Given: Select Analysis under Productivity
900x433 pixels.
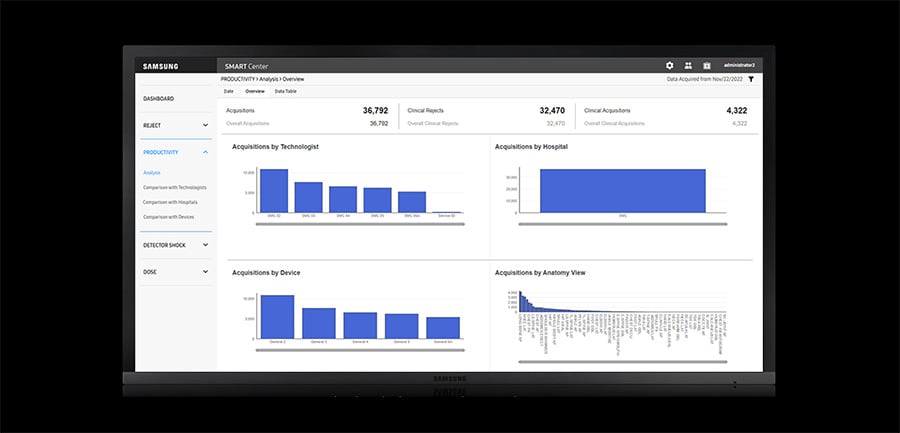Looking at the screenshot, I should (x=152, y=173).
